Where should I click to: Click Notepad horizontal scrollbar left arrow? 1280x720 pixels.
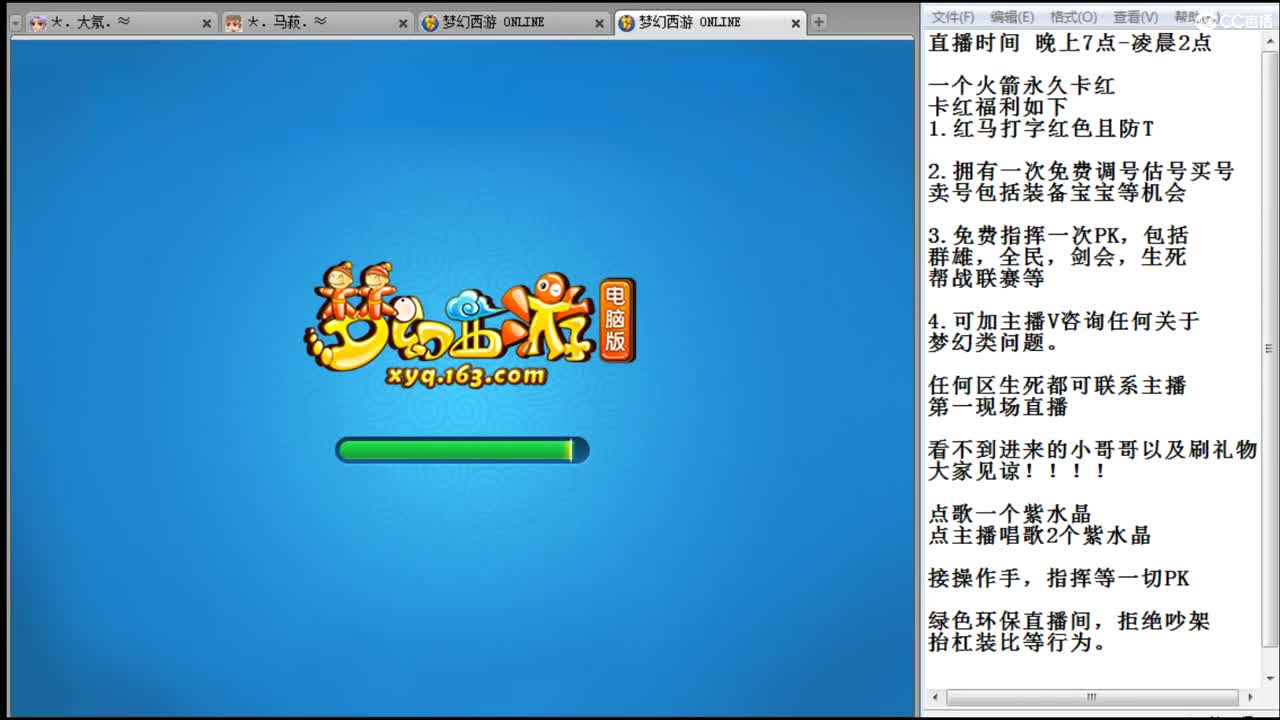936,697
